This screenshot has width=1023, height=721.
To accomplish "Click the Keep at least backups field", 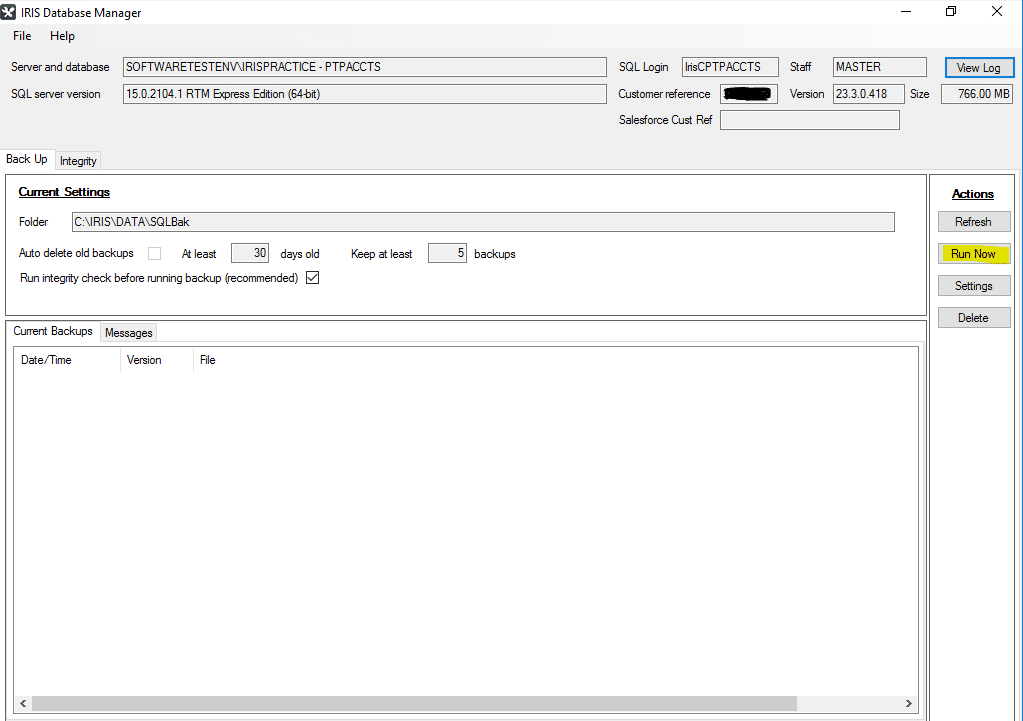I will tap(447, 254).
